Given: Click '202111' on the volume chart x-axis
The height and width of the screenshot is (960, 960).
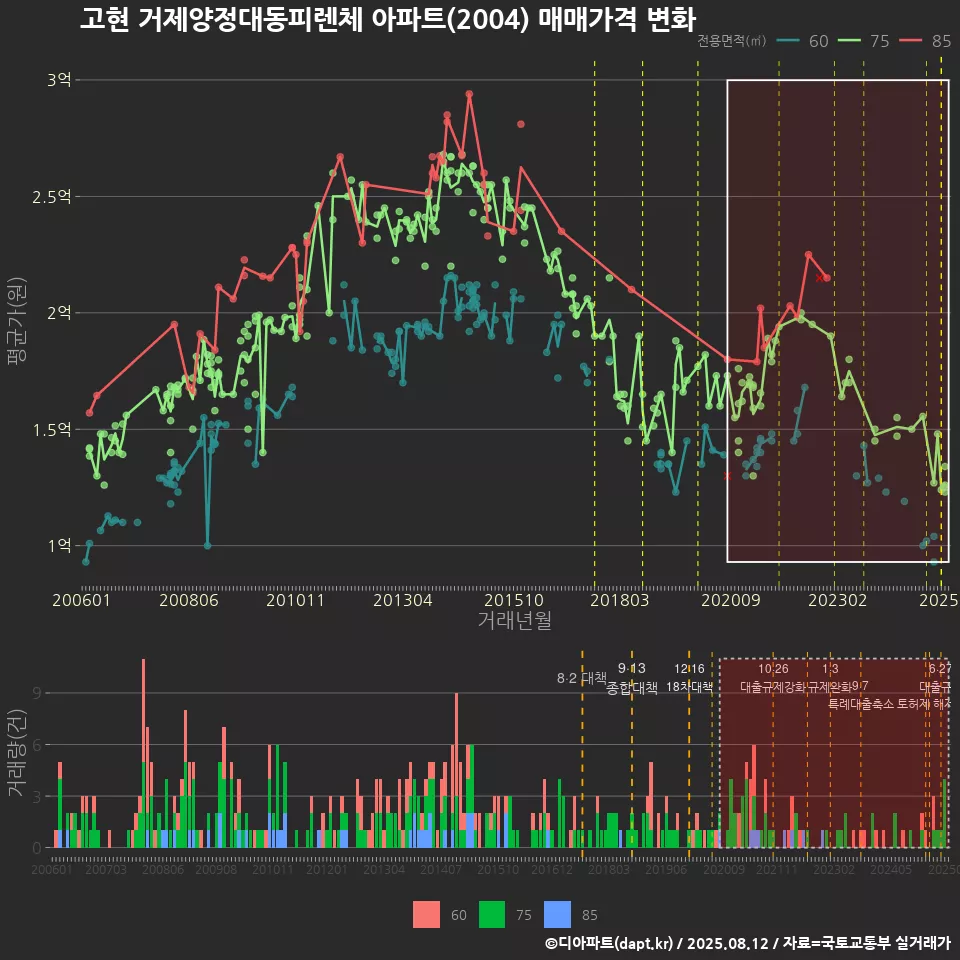Looking at the screenshot, I should tap(777, 869).
